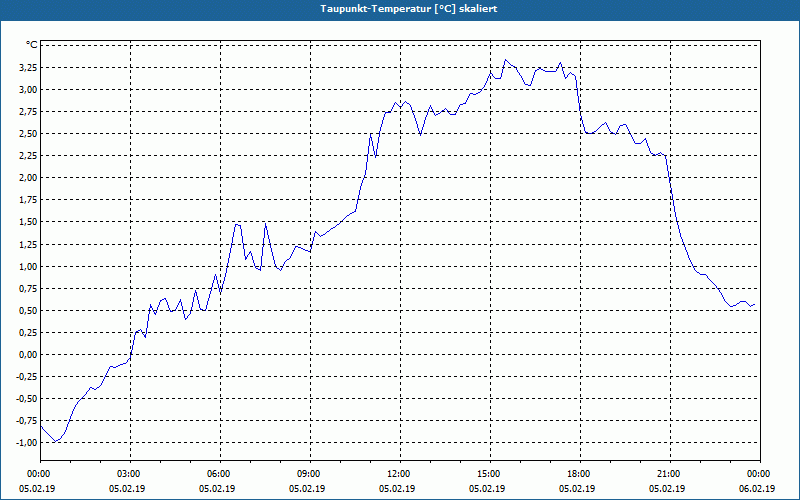Click the -0,75 y-axis value

[x=28, y=421]
